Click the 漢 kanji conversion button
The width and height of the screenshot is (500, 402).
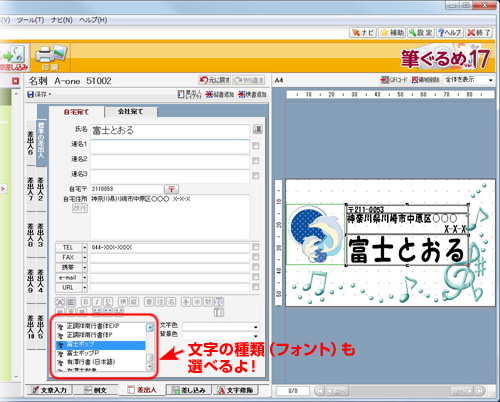coord(257,129)
